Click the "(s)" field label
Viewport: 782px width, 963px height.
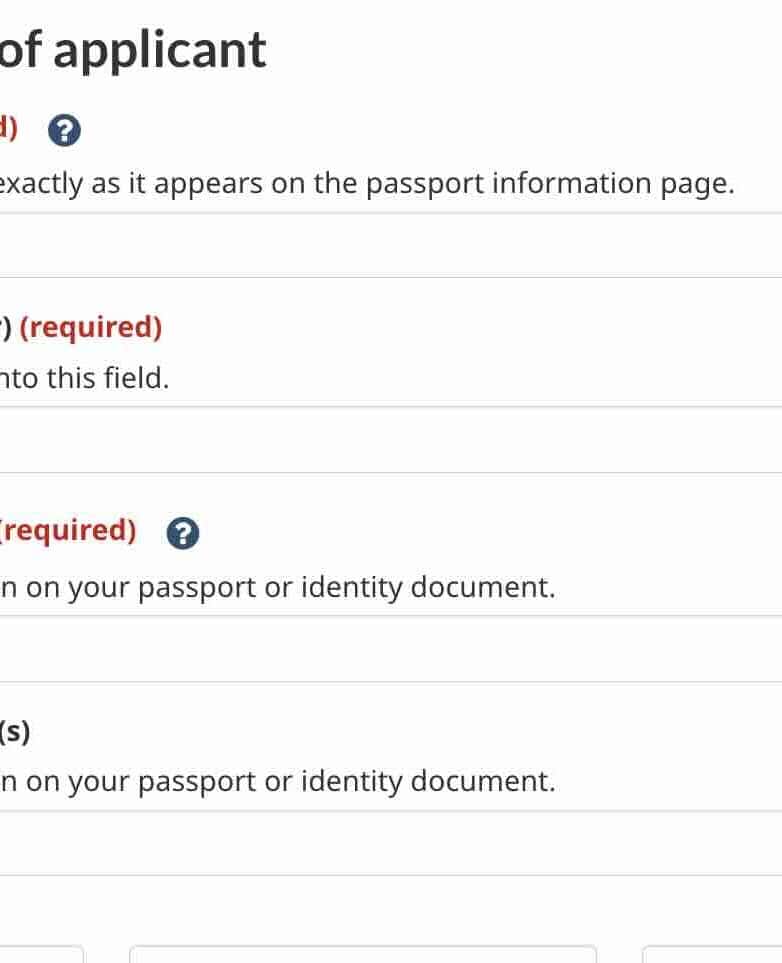15,733
